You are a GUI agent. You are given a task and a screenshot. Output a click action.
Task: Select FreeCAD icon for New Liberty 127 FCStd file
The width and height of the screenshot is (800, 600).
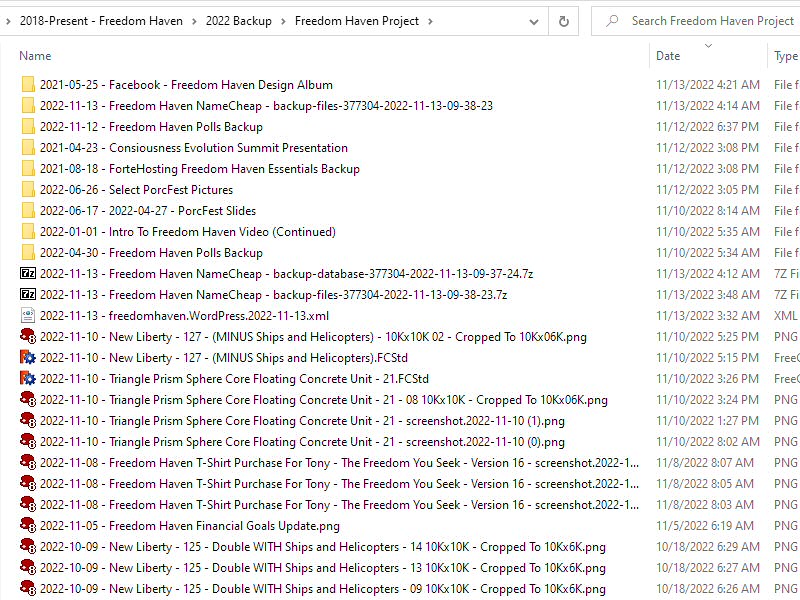[x=28, y=358]
